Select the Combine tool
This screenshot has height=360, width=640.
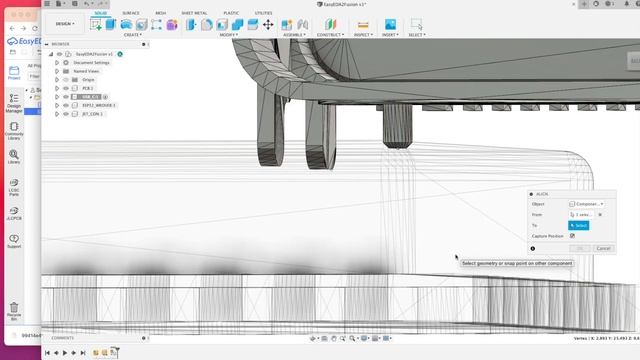(x=237, y=24)
